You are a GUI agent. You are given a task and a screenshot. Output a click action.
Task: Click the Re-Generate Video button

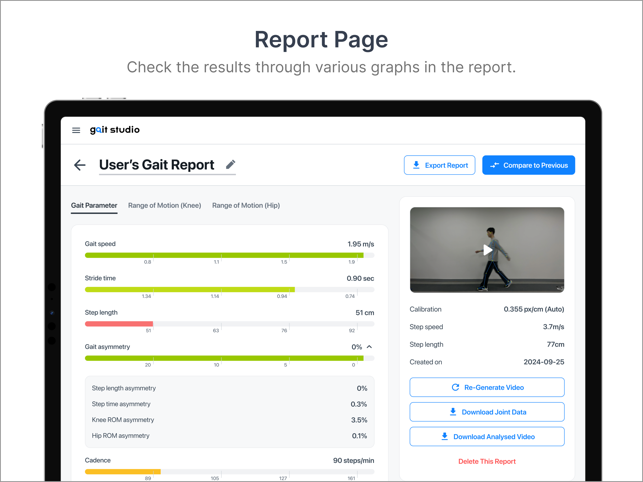487,387
